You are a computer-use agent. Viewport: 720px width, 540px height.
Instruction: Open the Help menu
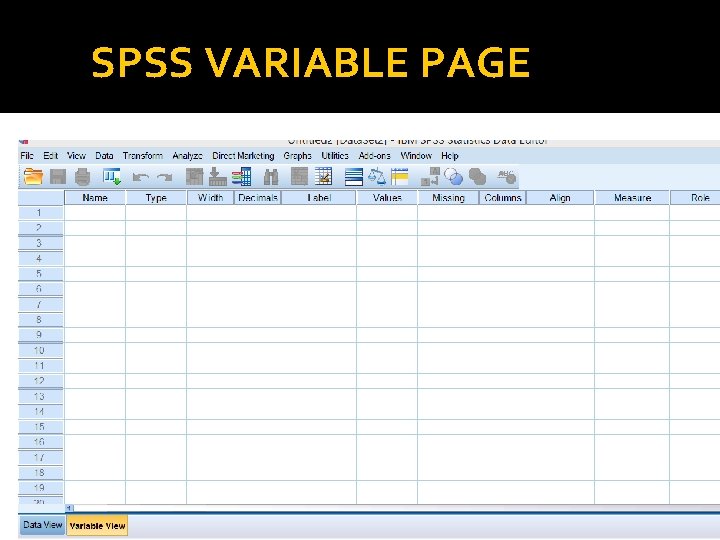[450, 156]
